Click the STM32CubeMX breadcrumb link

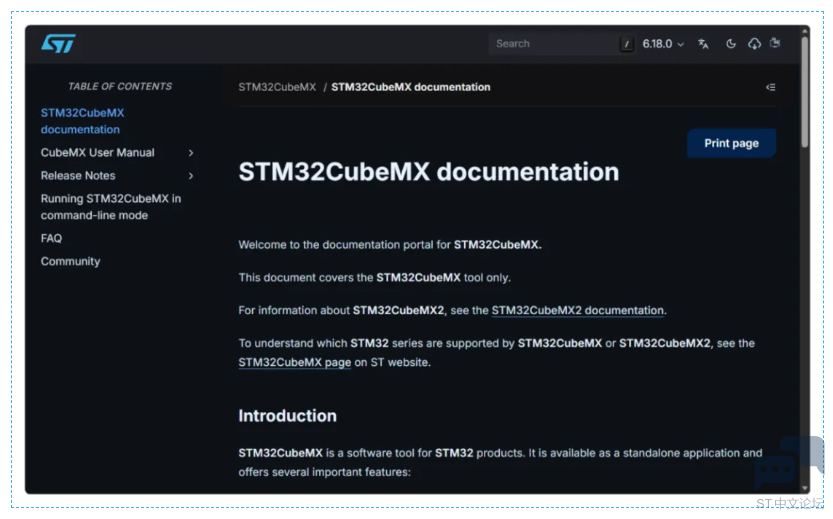point(277,87)
